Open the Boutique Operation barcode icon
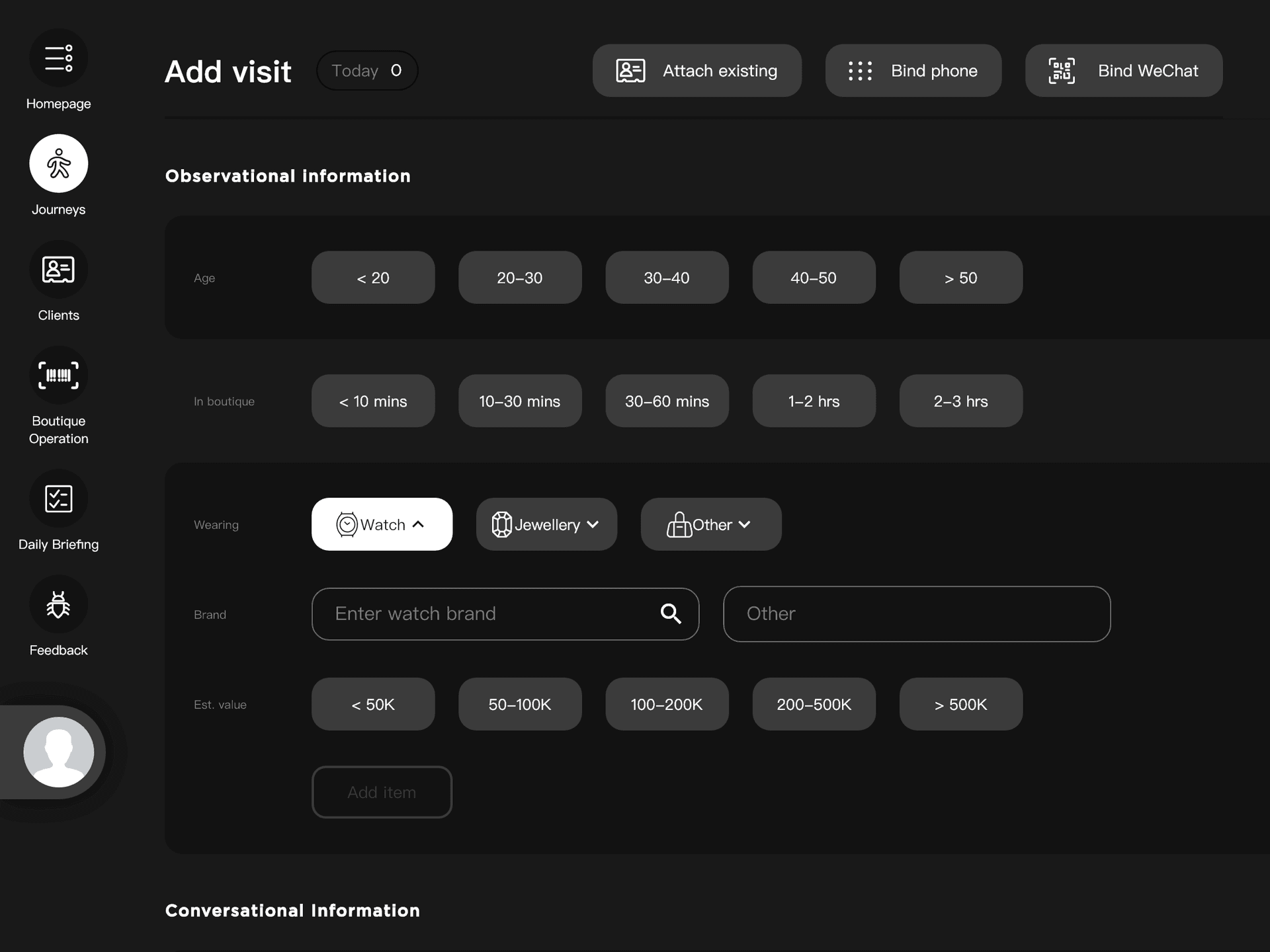The width and height of the screenshot is (1270, 952). pos(58,375)
